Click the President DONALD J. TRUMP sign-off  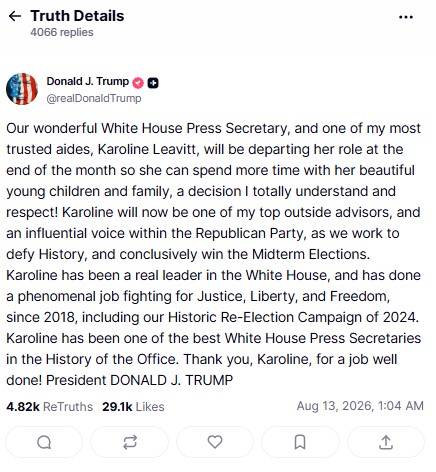(x=139, y=380)
